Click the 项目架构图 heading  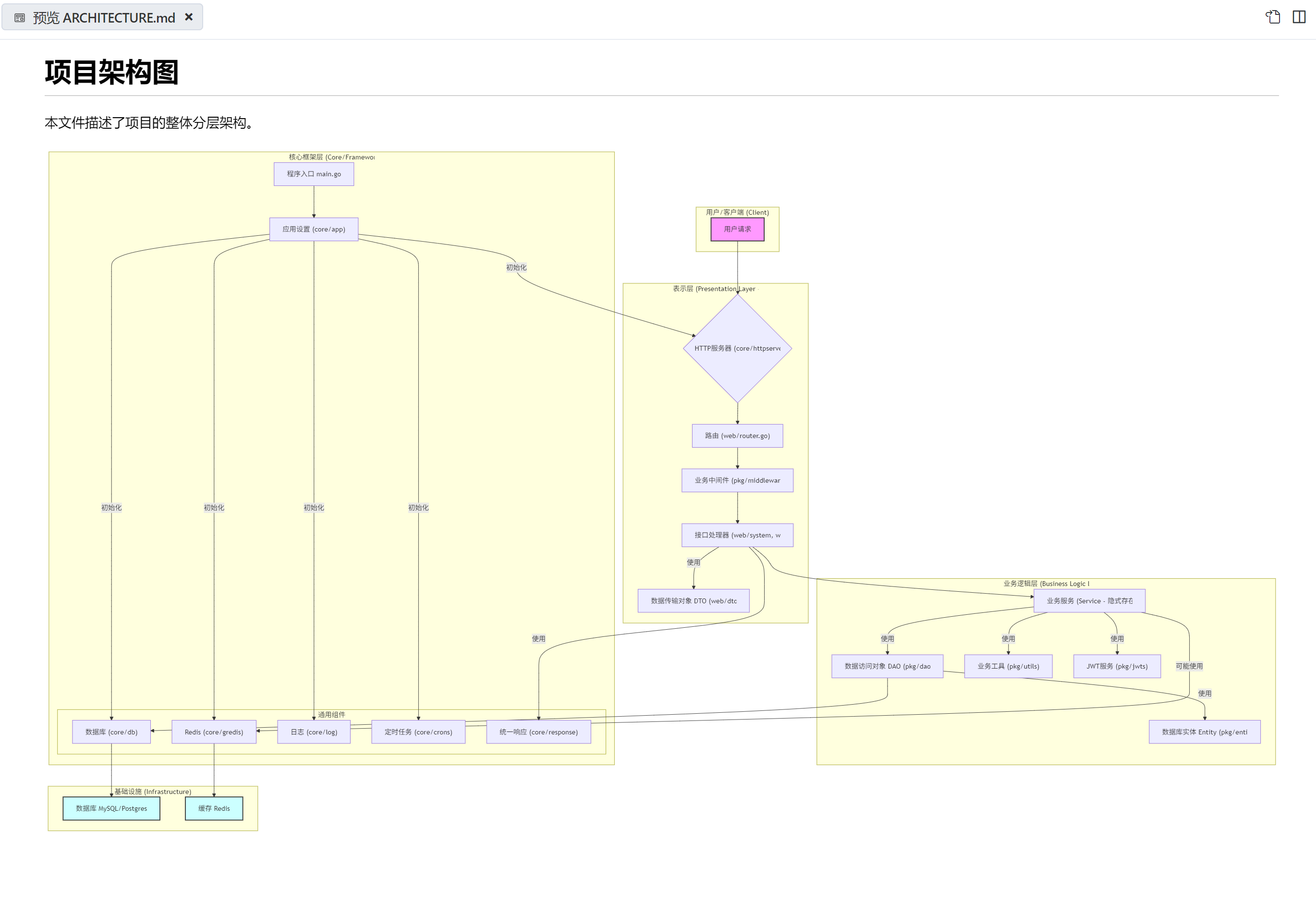pos(111,73)
